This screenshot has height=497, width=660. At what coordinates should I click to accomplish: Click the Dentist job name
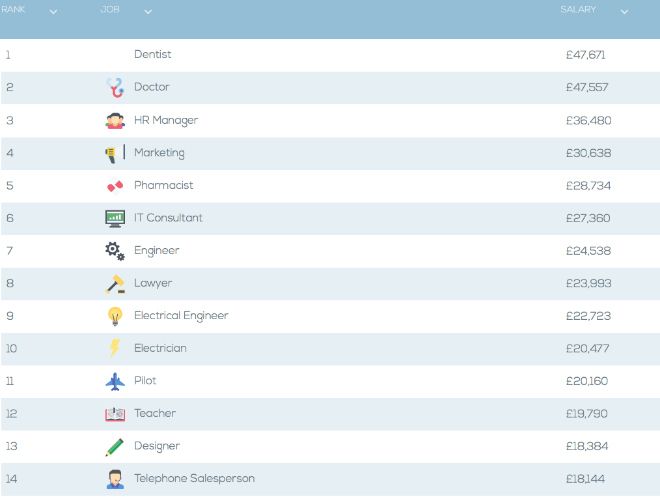[153, 55]
